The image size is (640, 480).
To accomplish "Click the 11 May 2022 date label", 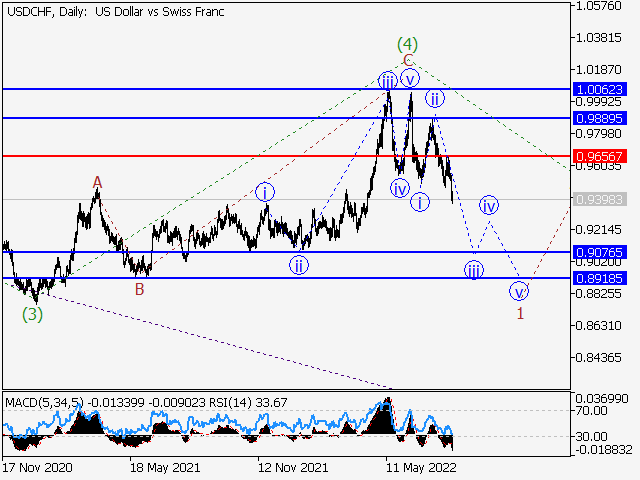I will [421, 468].
